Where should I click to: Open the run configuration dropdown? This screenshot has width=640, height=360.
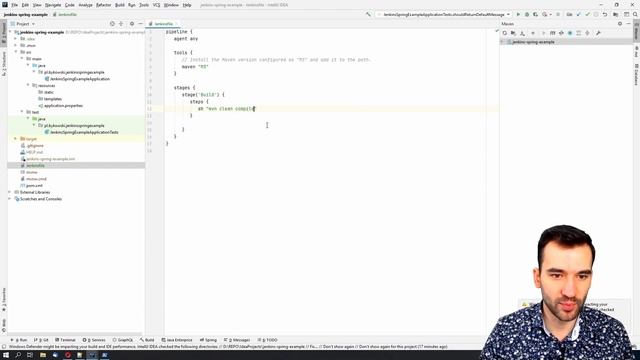click(444, 14)
